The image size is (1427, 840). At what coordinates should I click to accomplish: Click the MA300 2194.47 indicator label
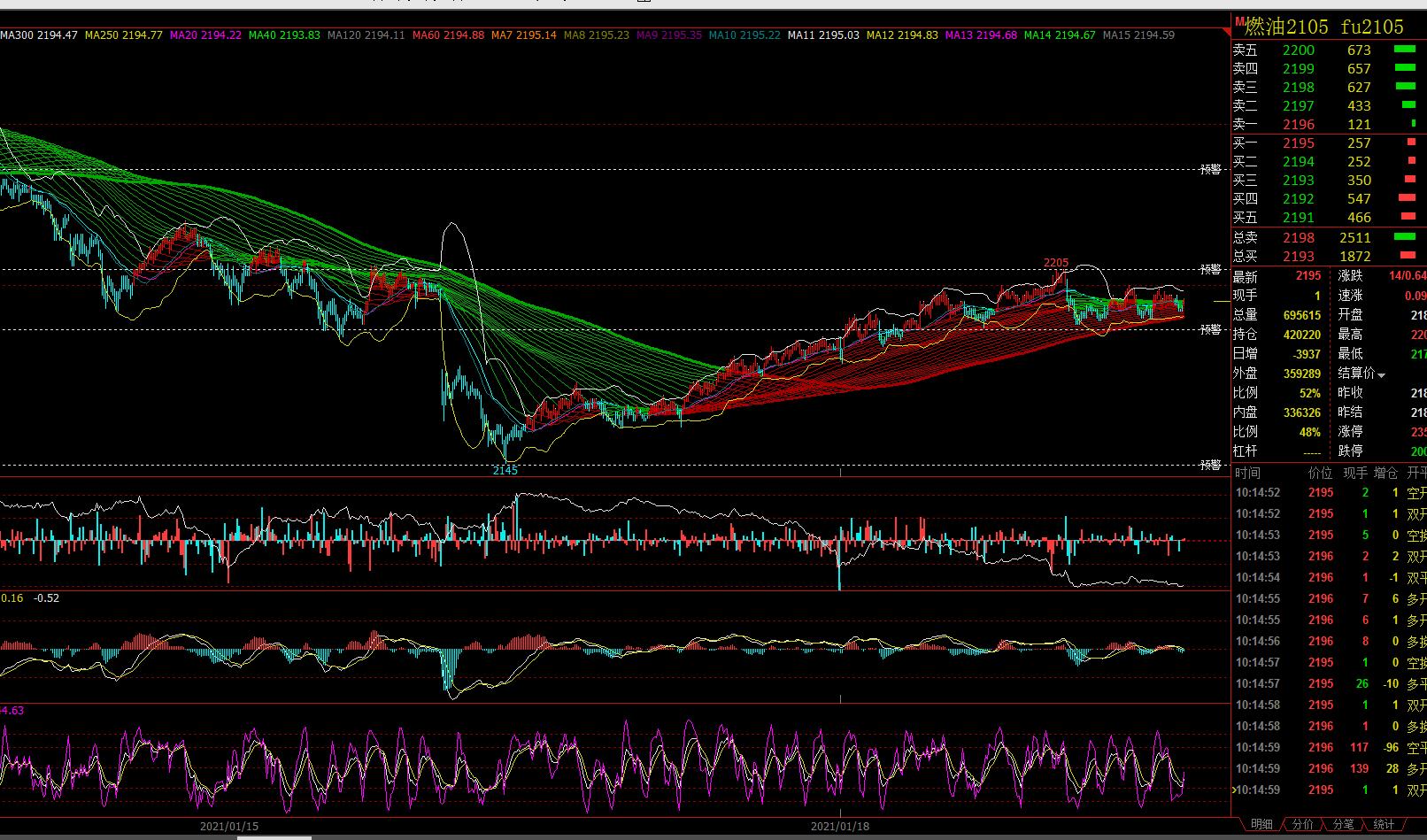(x=39, y=35)
